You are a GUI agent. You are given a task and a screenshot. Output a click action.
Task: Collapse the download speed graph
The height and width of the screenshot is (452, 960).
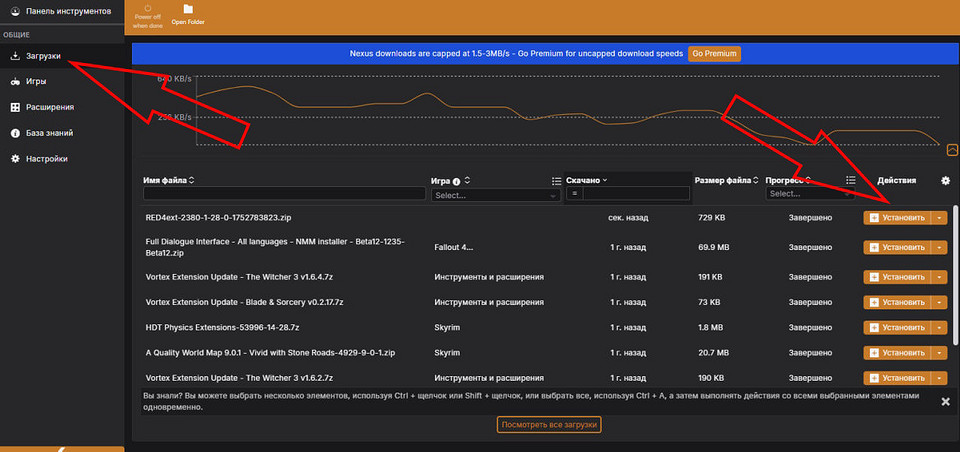click(x=952, y=150)
